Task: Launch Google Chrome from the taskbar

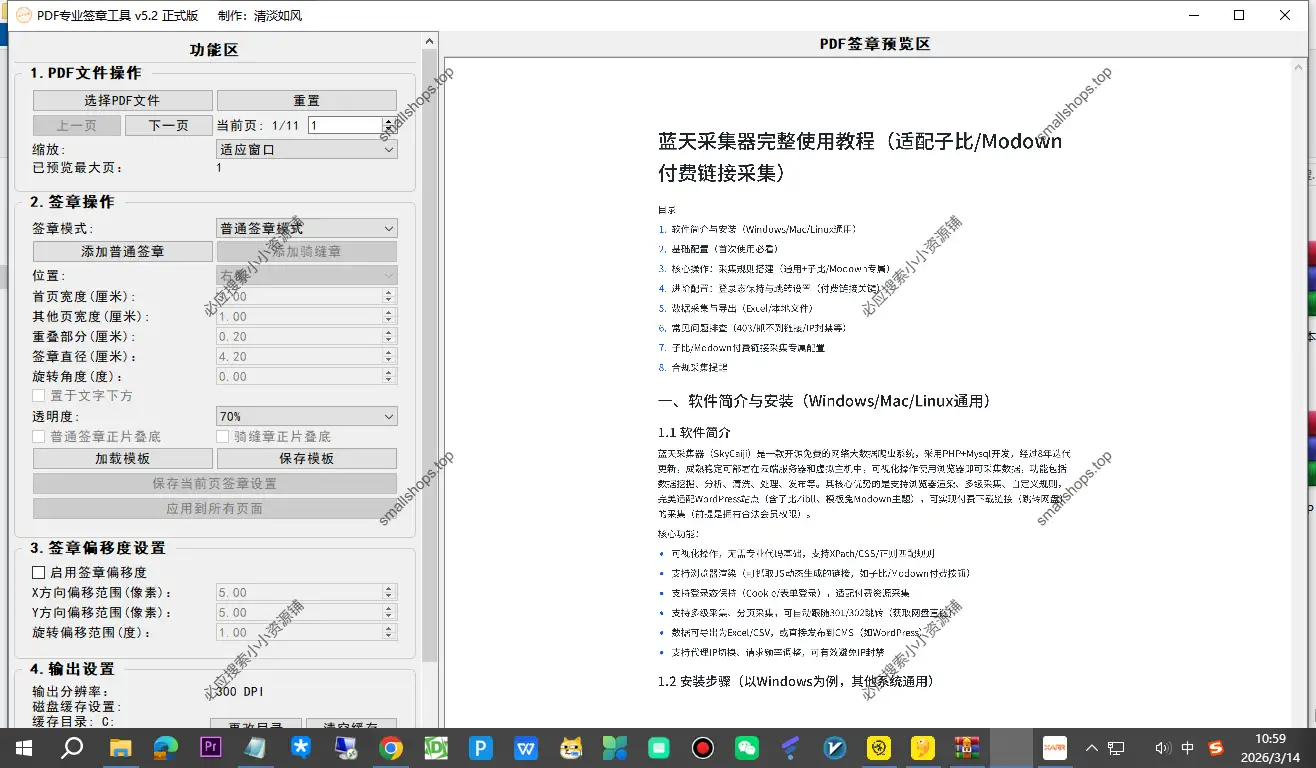Action: (x=390, y=747)
